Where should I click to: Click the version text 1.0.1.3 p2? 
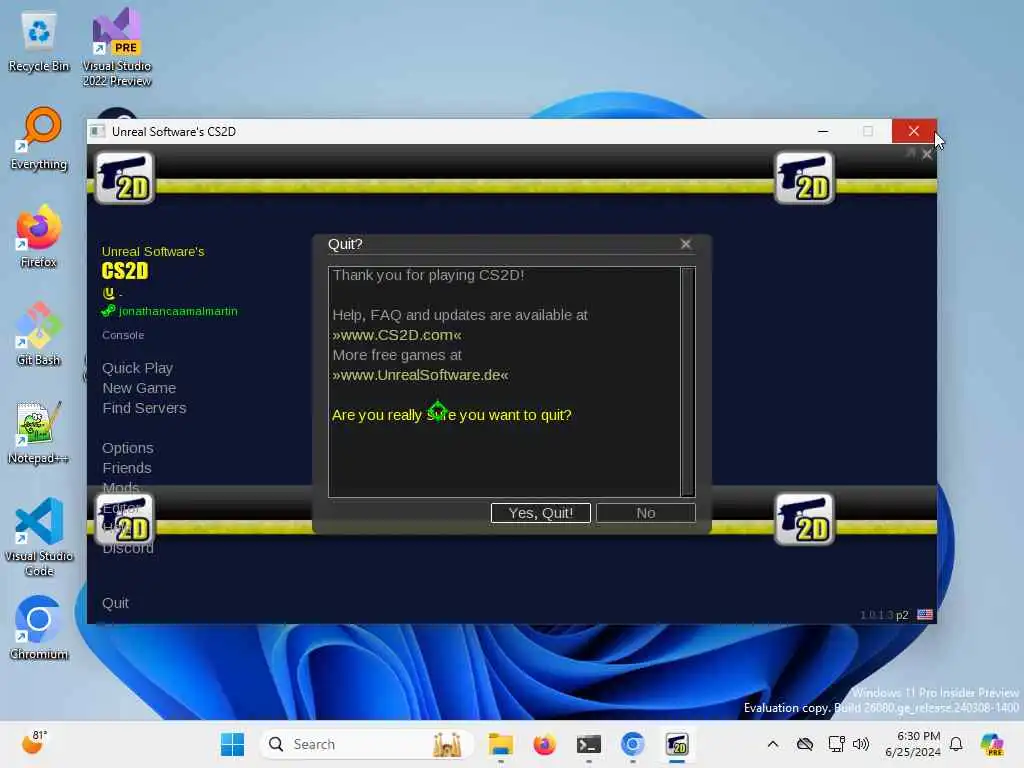coord(884,615)
